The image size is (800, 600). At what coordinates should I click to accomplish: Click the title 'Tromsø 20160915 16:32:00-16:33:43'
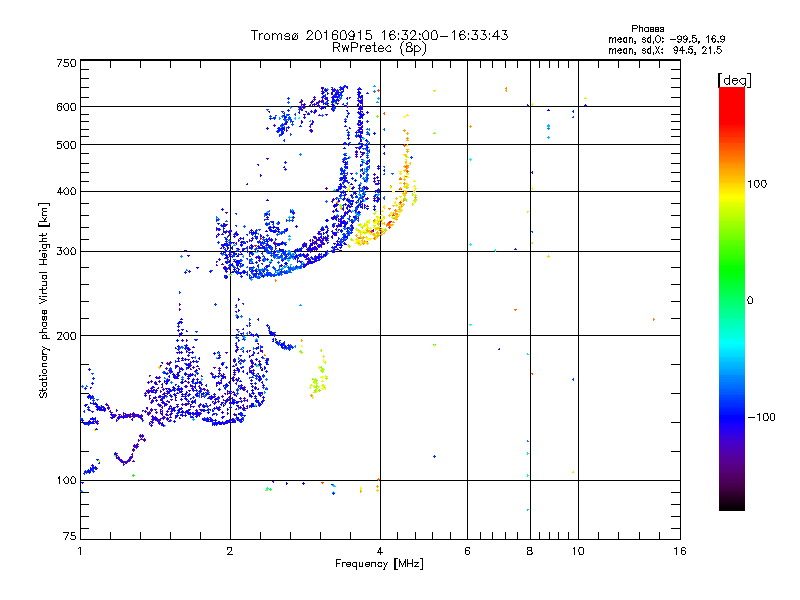pos(379,35)
